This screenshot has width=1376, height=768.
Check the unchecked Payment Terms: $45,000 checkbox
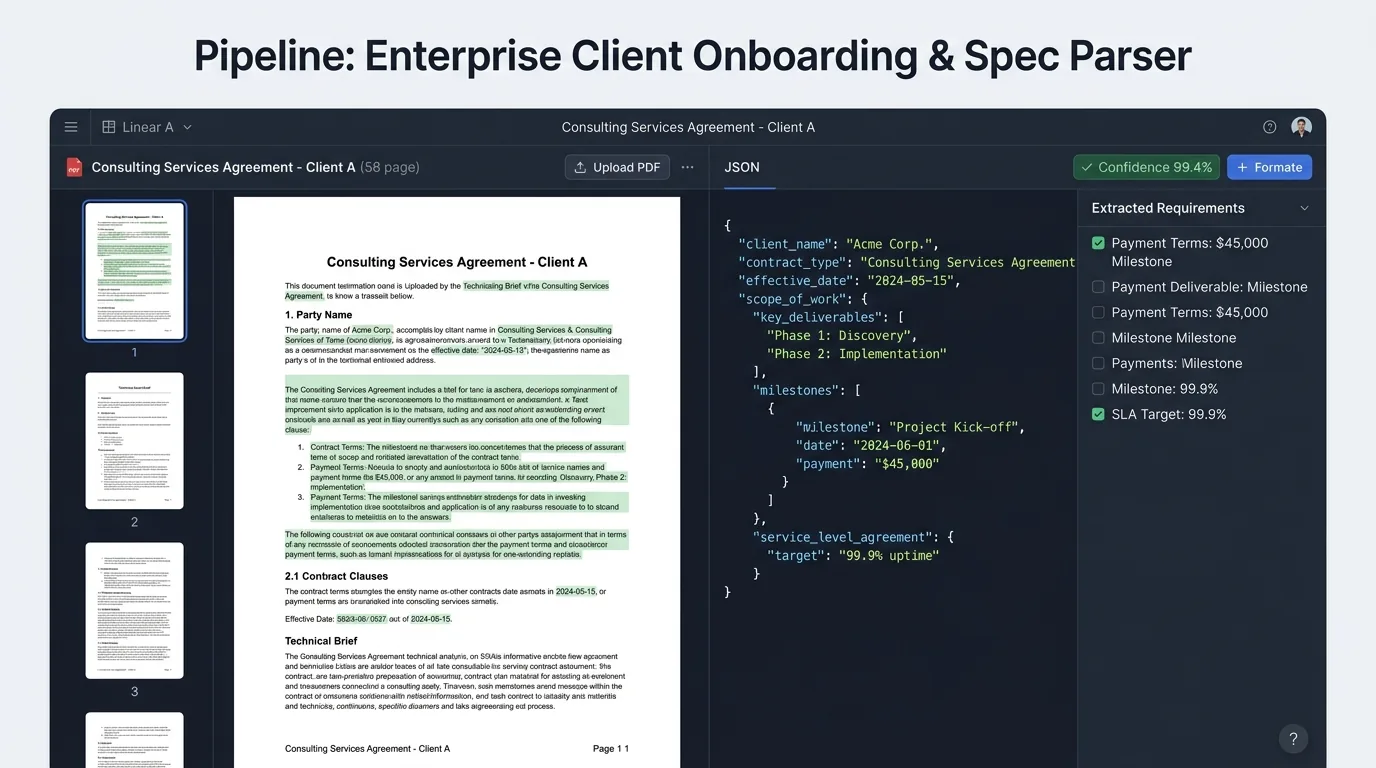point(1098,312)
